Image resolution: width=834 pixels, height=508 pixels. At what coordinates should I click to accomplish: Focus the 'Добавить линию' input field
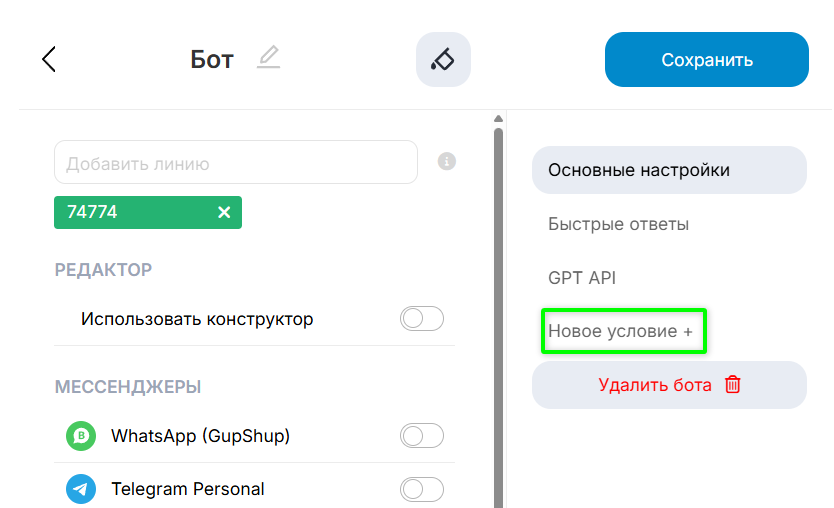235,162
